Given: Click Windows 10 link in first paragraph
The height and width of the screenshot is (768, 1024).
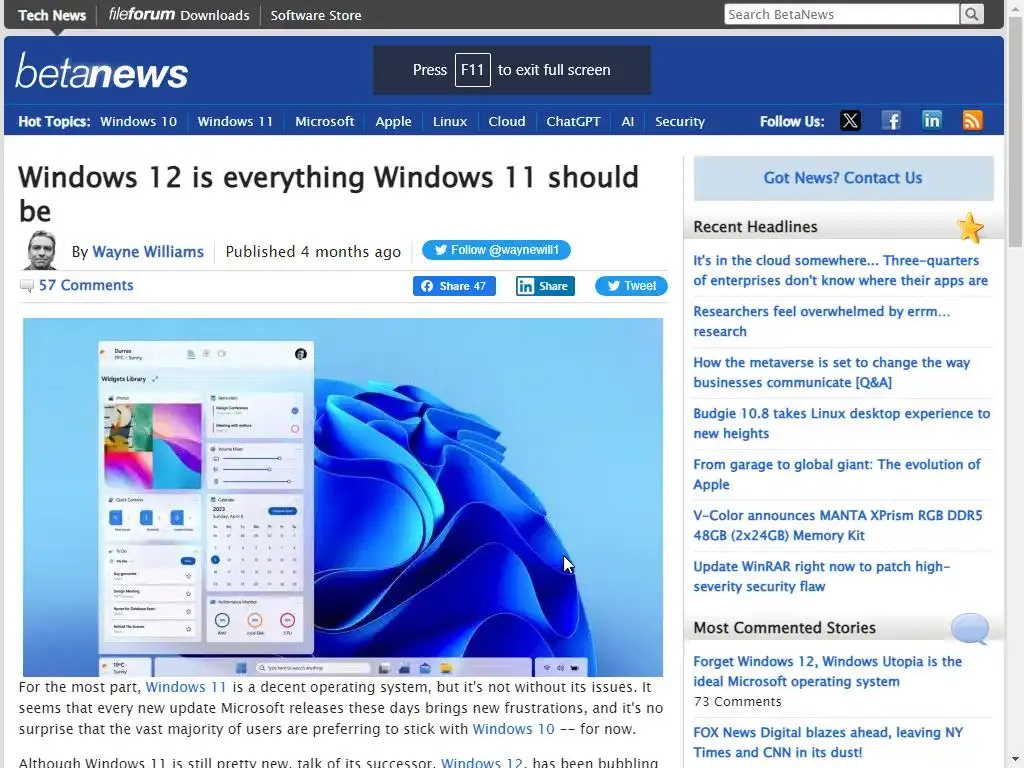Looking at the screenshot, I should pyautogui.click(x=513, y=729).
